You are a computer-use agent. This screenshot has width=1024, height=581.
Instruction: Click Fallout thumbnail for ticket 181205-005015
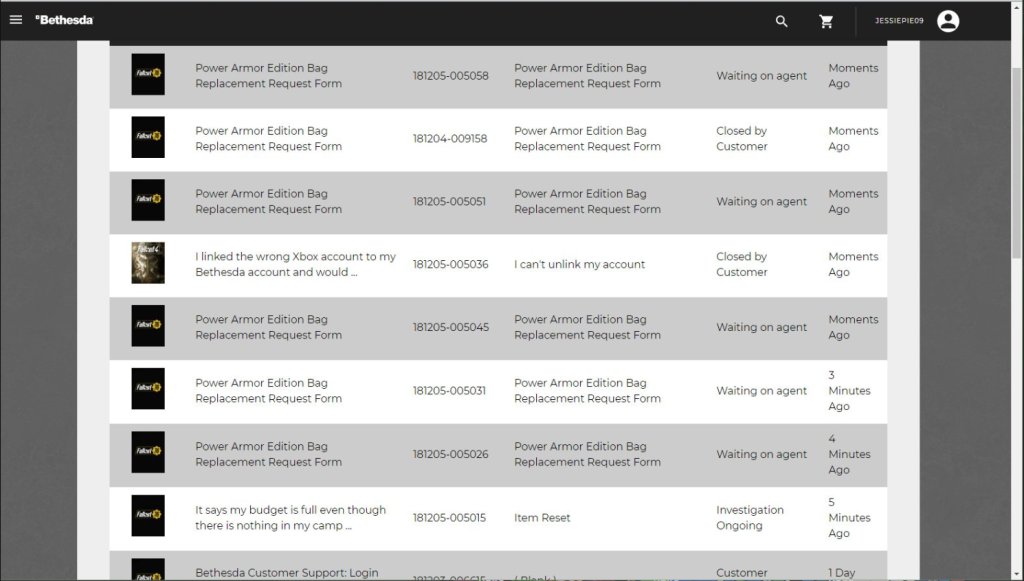(x=148, y=515)
